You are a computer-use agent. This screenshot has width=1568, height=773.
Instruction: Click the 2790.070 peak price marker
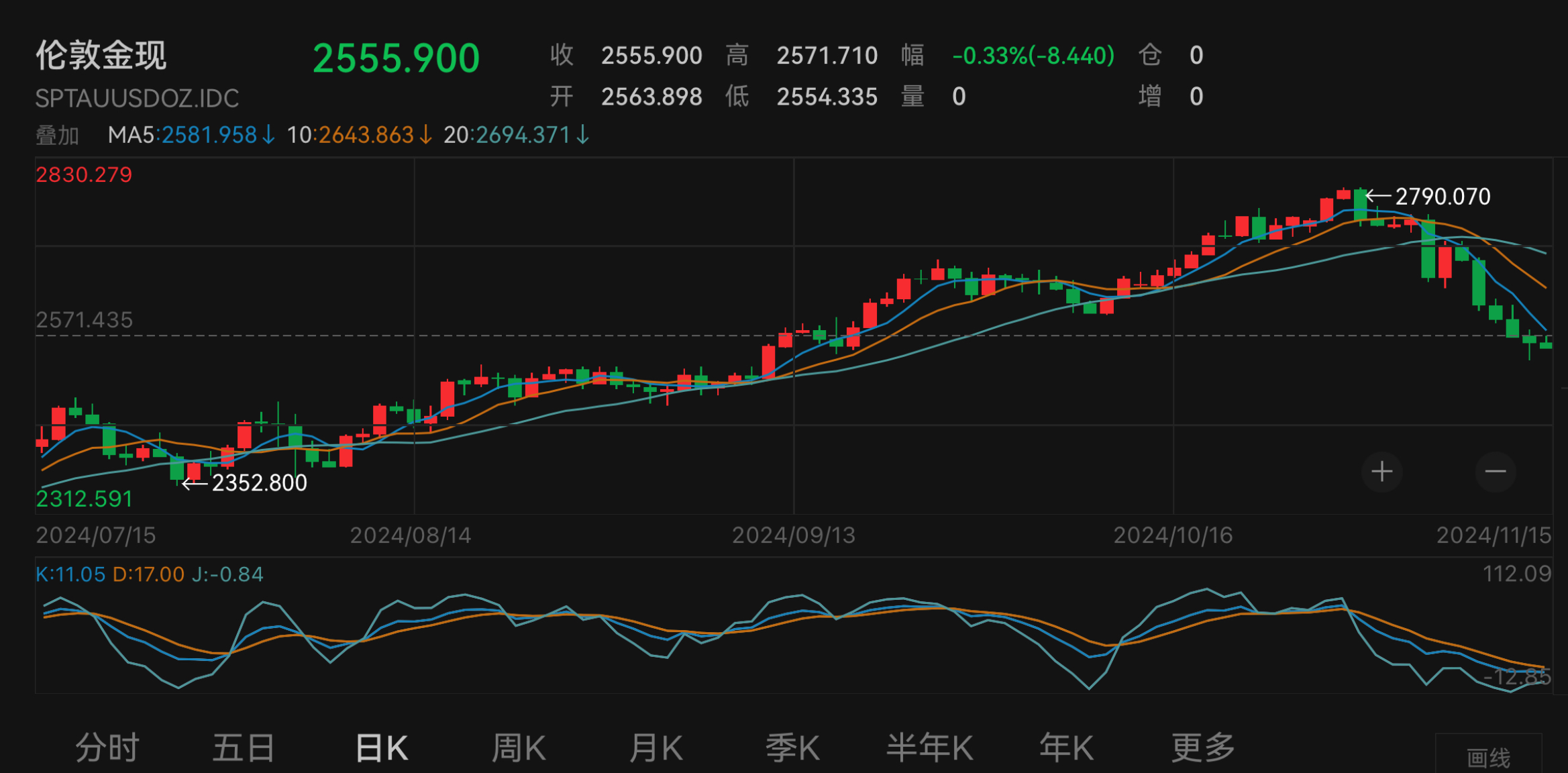1443,197
